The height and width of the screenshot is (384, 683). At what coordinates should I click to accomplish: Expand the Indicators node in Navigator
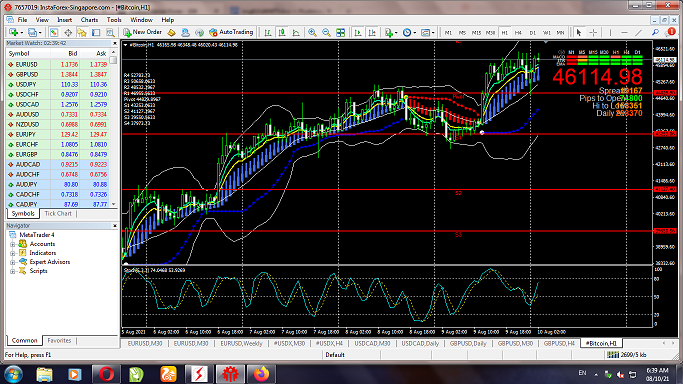coord(13,253)
